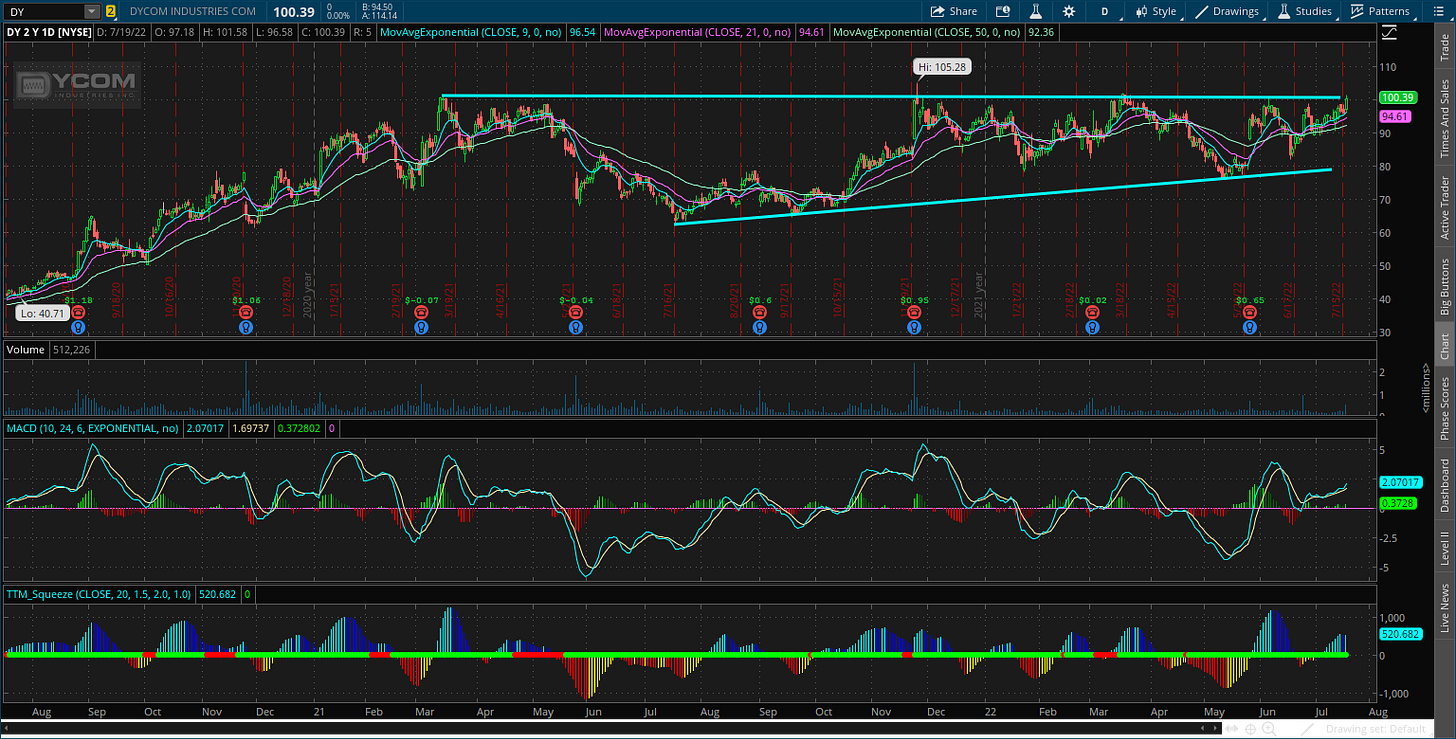This screenshot has width=1456, height=739.
Task: Click the MovAvgExponential (CLOSE, 50, 0, no) study label
Action: click(927, 32)
